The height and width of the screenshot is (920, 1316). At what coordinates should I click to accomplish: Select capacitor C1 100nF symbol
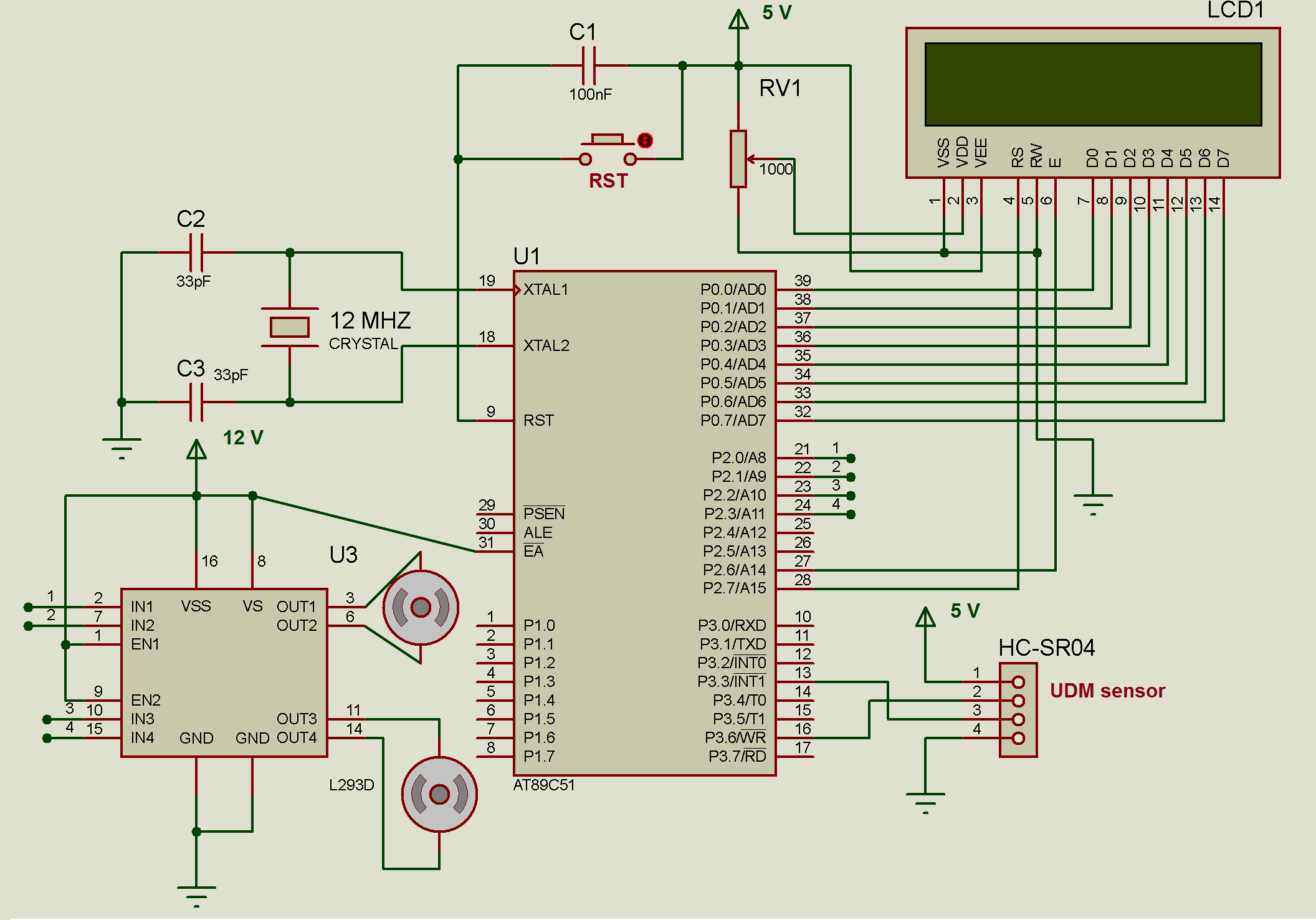[x=589, y=65]
